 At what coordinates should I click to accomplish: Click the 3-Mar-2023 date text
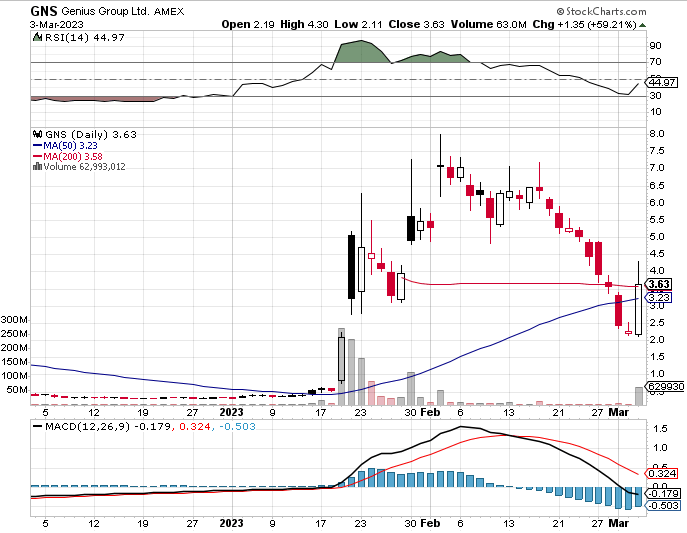57,25
